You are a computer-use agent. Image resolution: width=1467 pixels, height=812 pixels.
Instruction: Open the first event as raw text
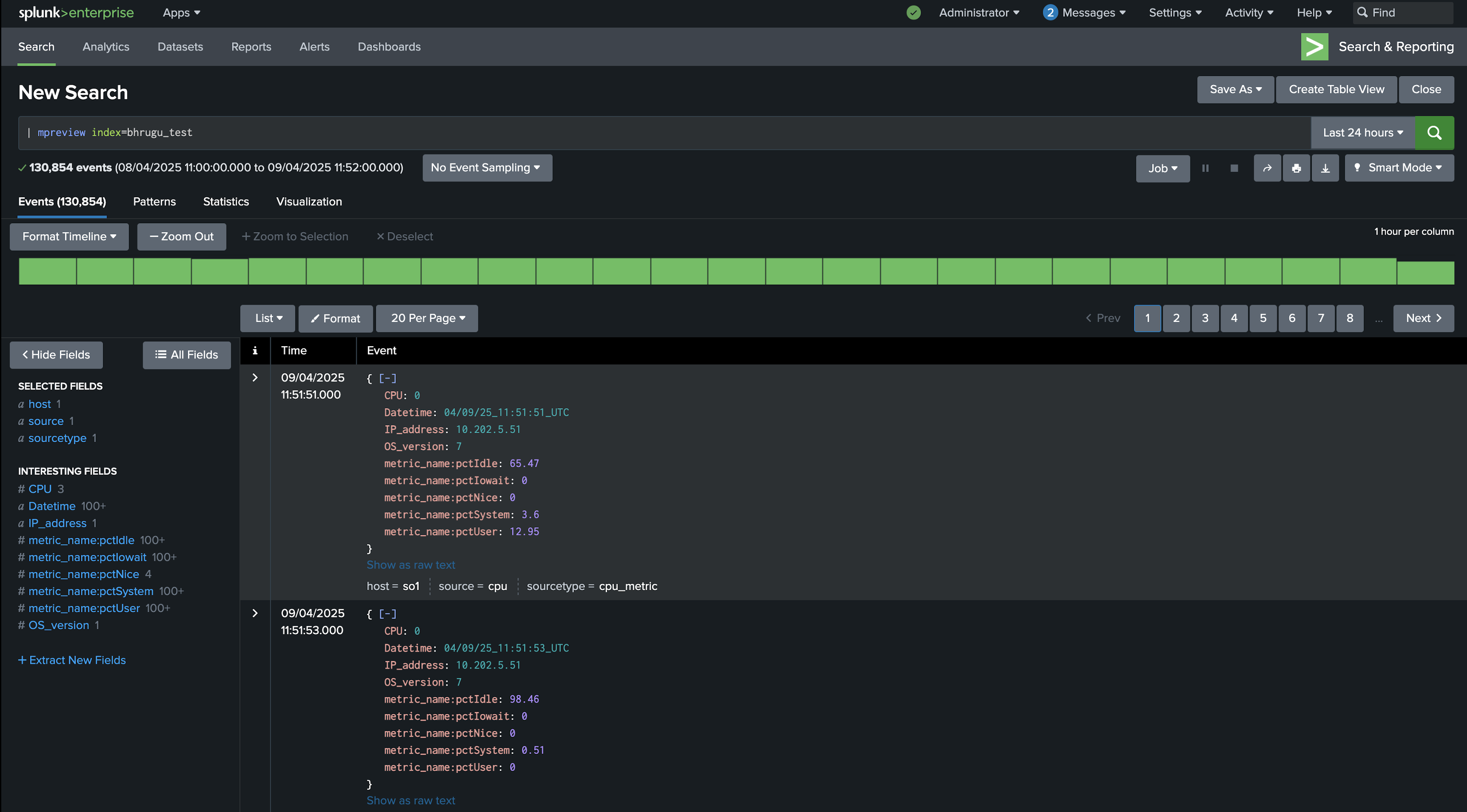[411, 564]
